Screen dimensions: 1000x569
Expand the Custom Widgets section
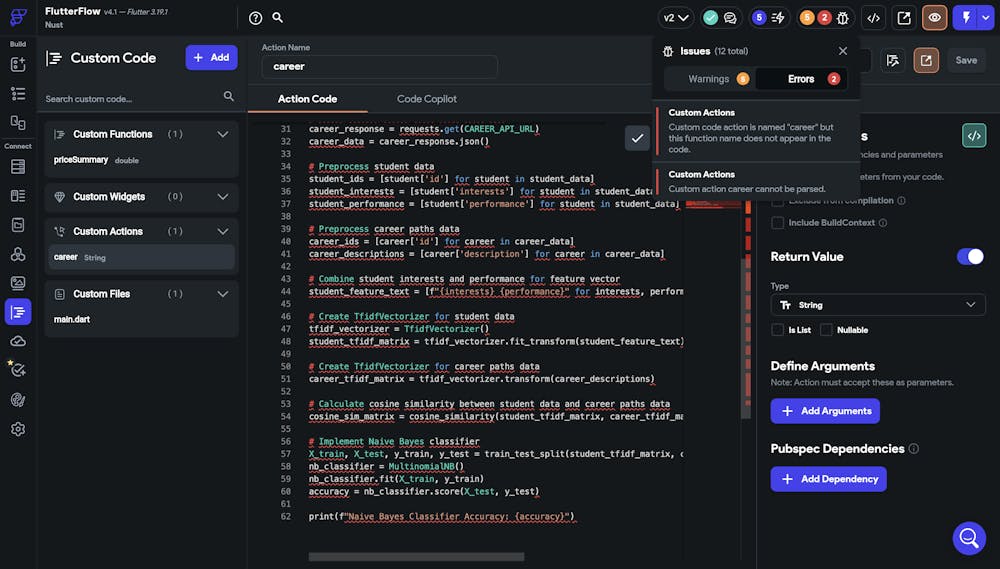223,197
